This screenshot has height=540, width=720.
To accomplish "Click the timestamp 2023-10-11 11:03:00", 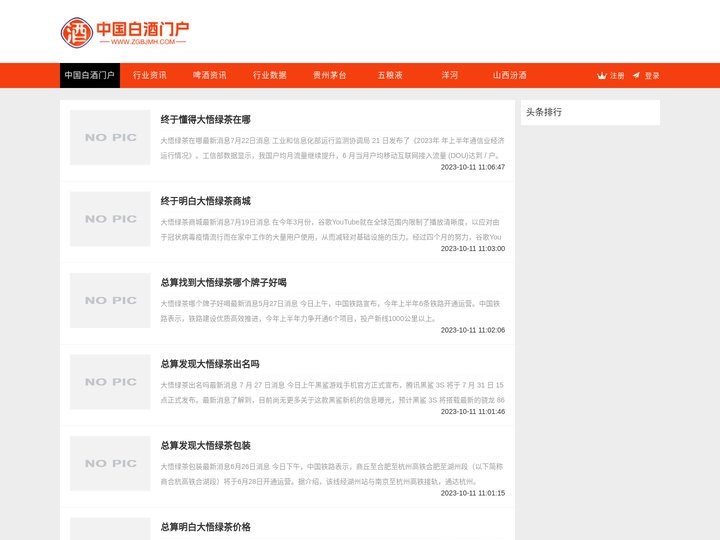I will (473, 248).
